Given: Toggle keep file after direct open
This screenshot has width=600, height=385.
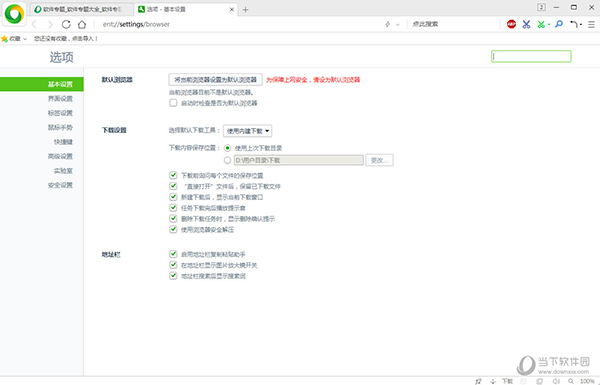Looking at the screenshot, I should tap(173, 186).
